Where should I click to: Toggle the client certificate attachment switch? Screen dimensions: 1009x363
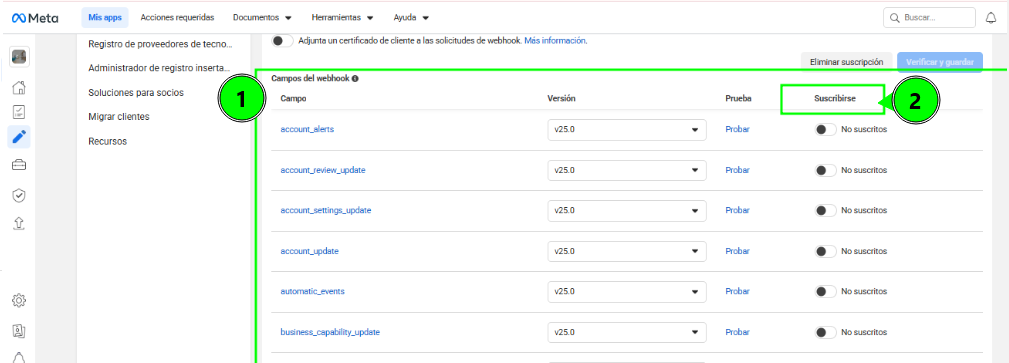(x=282, y=41)
